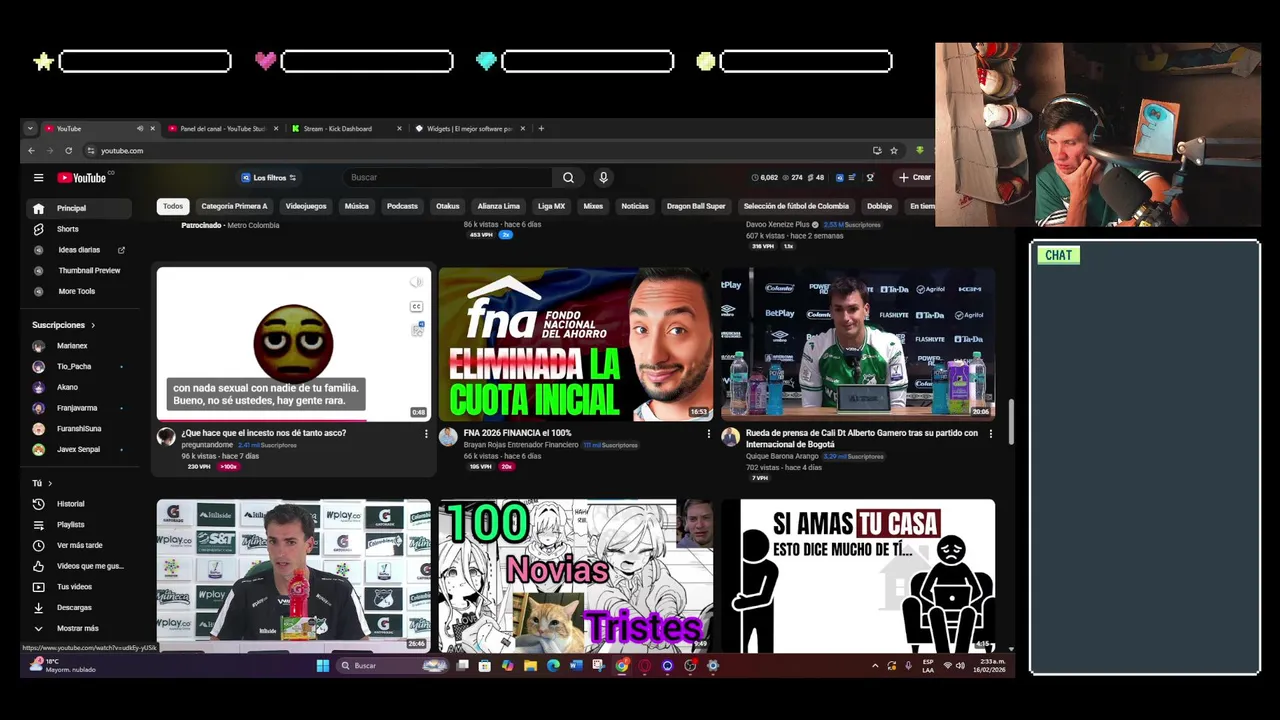Open Javex Senpai subscription channel
Screen dimensions: 1280x720
pos(78,450)
